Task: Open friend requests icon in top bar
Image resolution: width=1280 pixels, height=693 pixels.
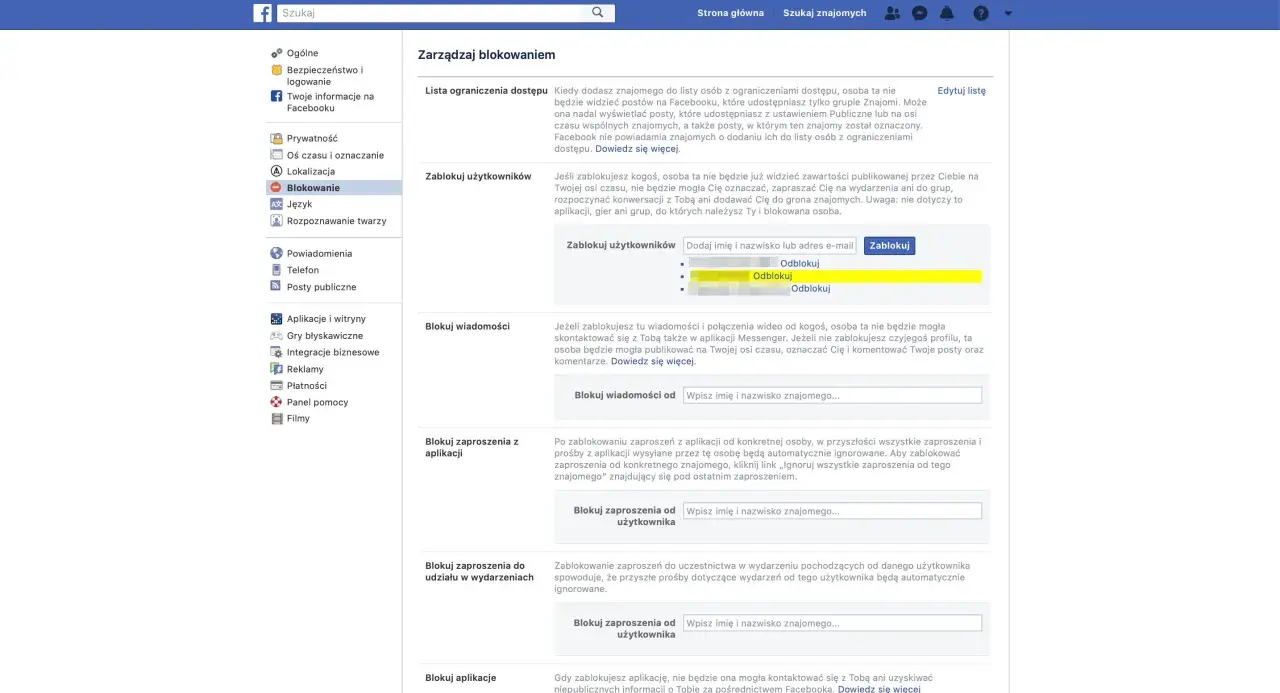Action: 892,13
